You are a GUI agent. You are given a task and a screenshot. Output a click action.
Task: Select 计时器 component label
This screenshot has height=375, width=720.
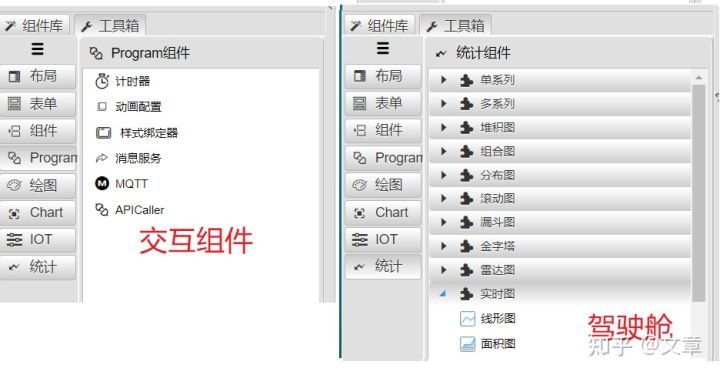tap(132, 82)
